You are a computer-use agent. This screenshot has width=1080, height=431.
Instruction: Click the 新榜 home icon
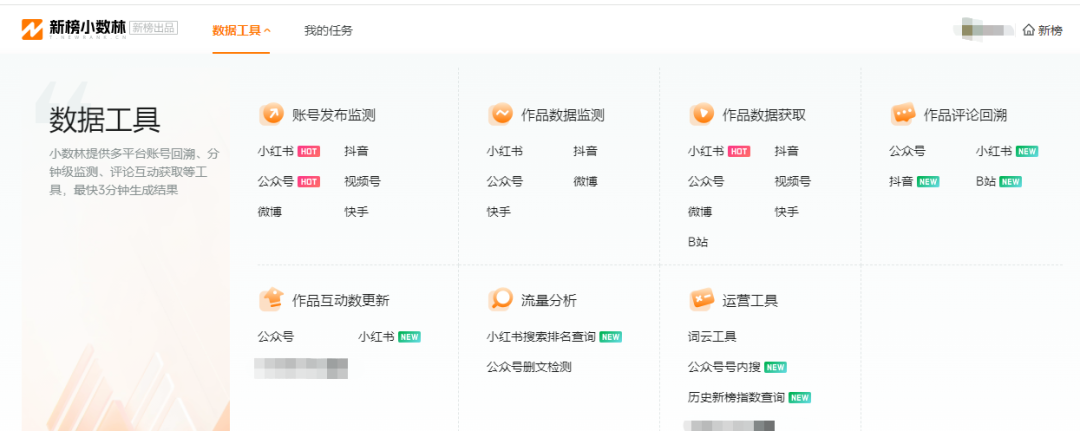[1029, 30]
